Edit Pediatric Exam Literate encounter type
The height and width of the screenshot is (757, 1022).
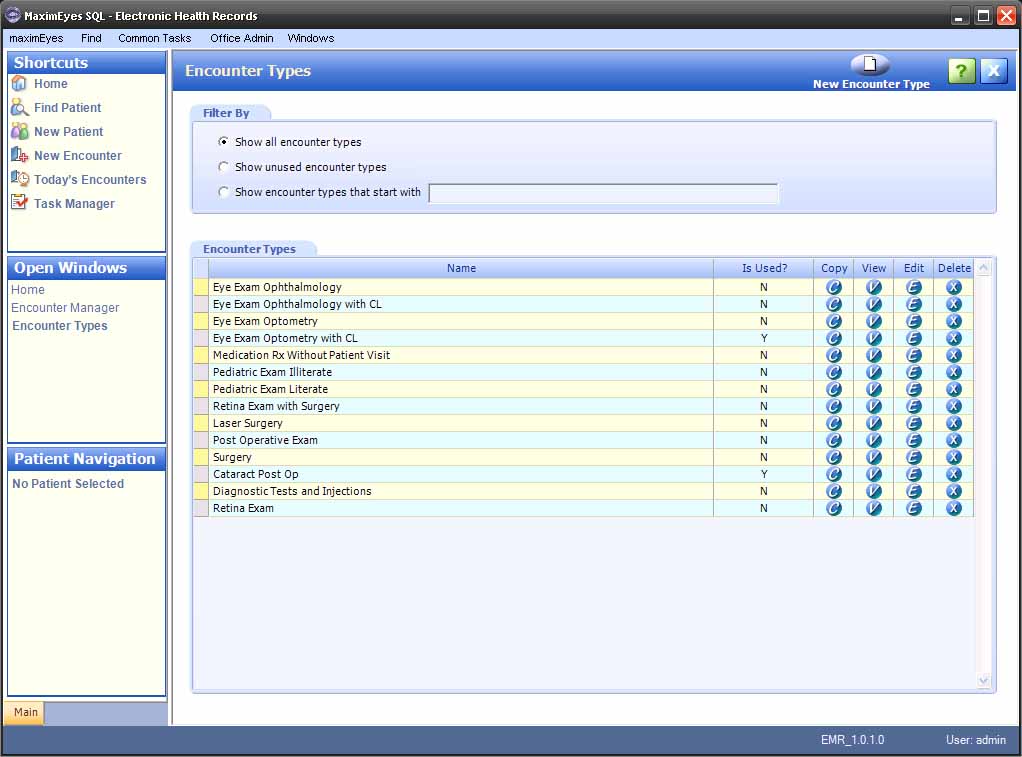[914, 389]
